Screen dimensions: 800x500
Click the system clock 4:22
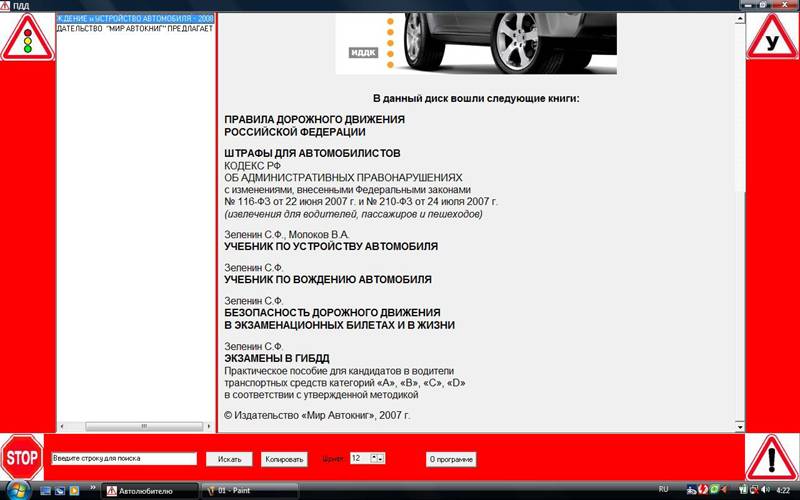pyautogui.click(x=783, y=490)
